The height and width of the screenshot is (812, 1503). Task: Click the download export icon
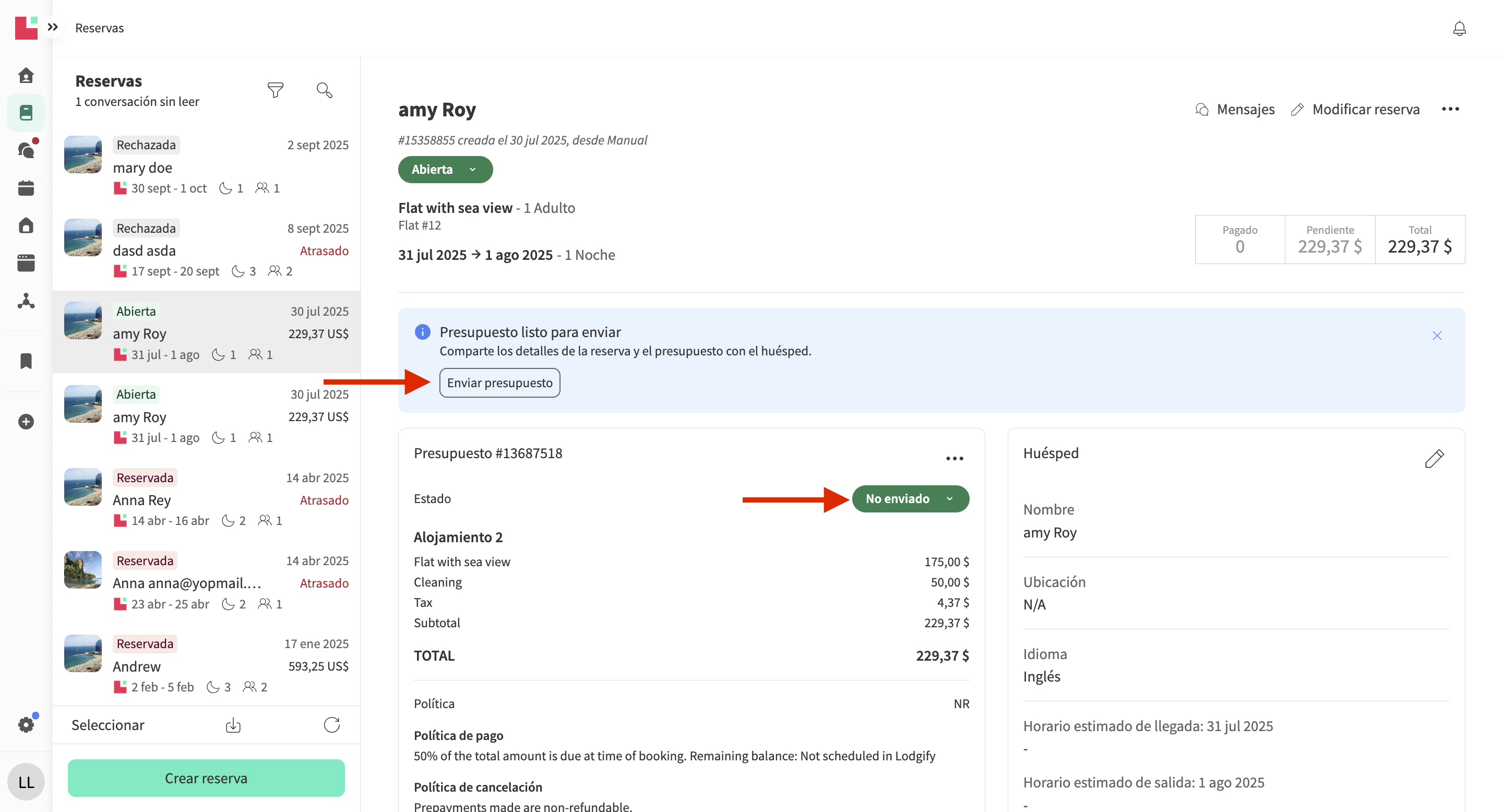point(233,725)
